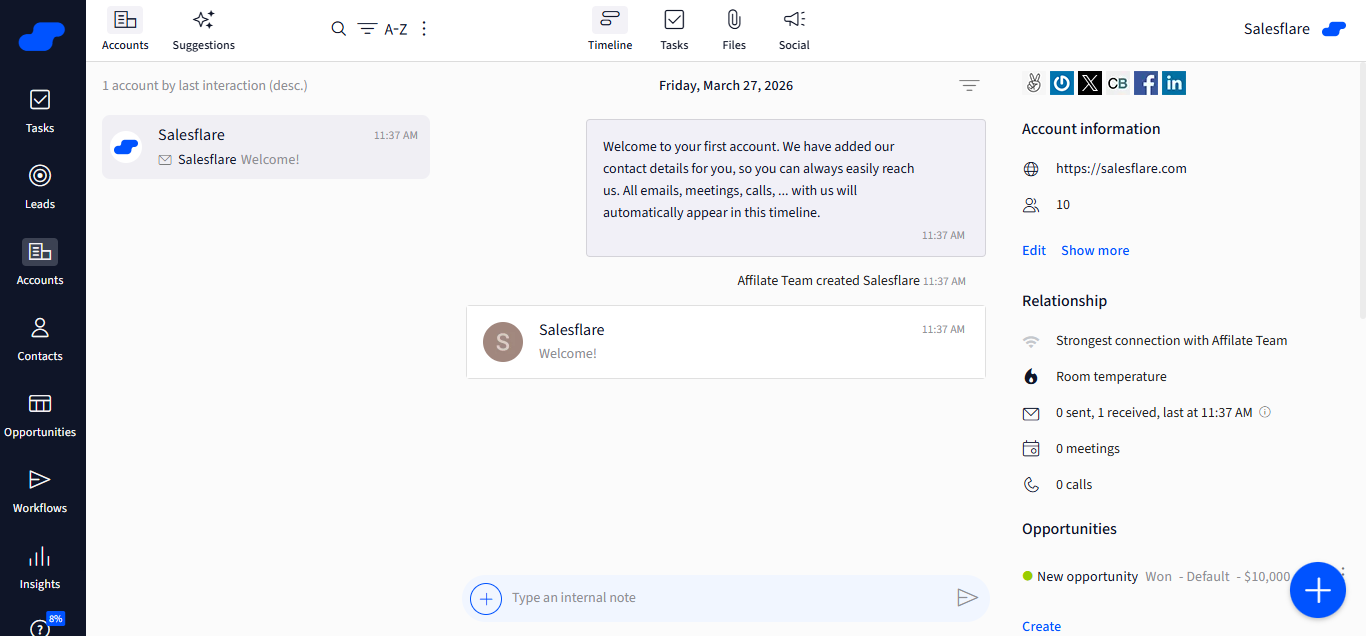Click the 'Account information' heading
The height and width of the screenshot is (636, 1366).
click(x=1091, y=129)
